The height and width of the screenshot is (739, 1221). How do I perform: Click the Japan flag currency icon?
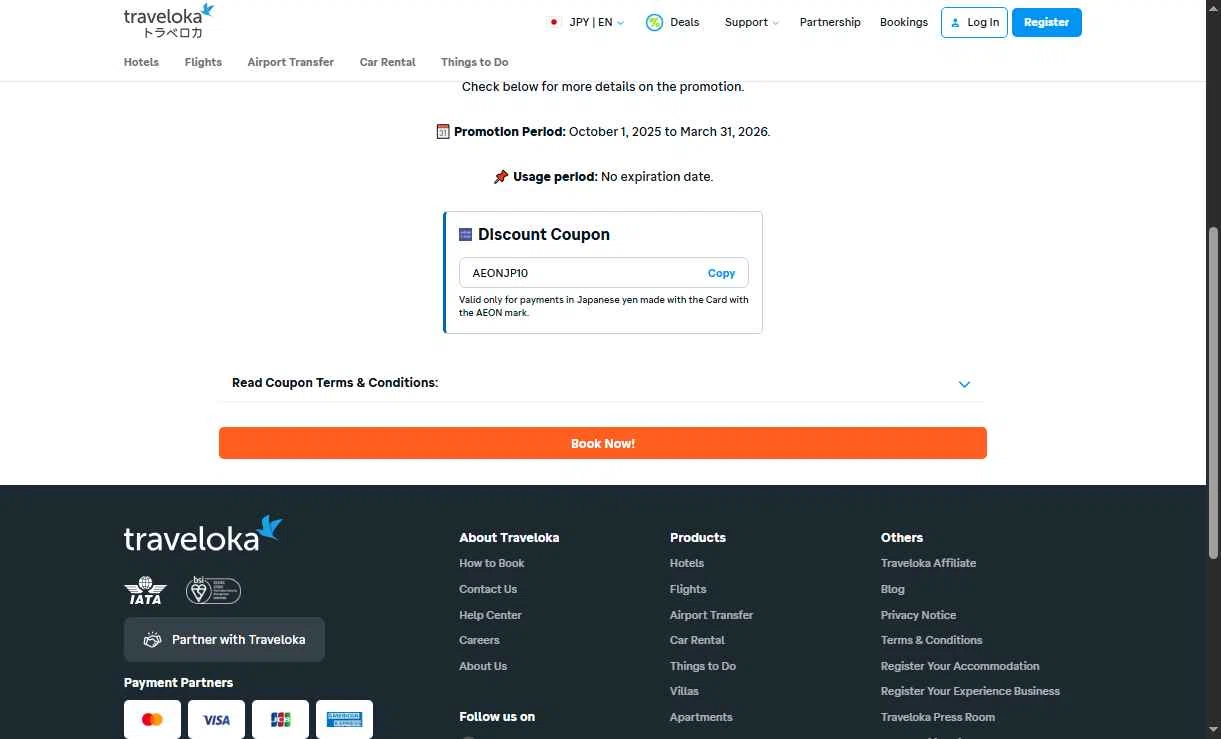554,22
